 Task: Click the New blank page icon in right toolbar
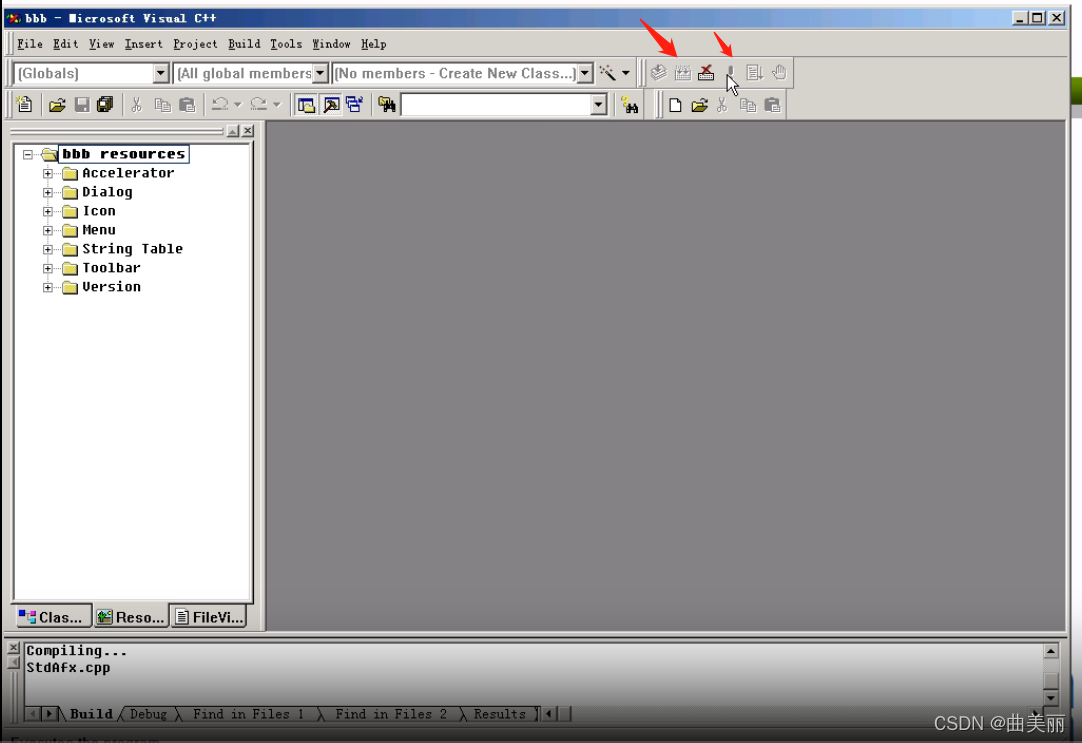(x=675, y=105)
